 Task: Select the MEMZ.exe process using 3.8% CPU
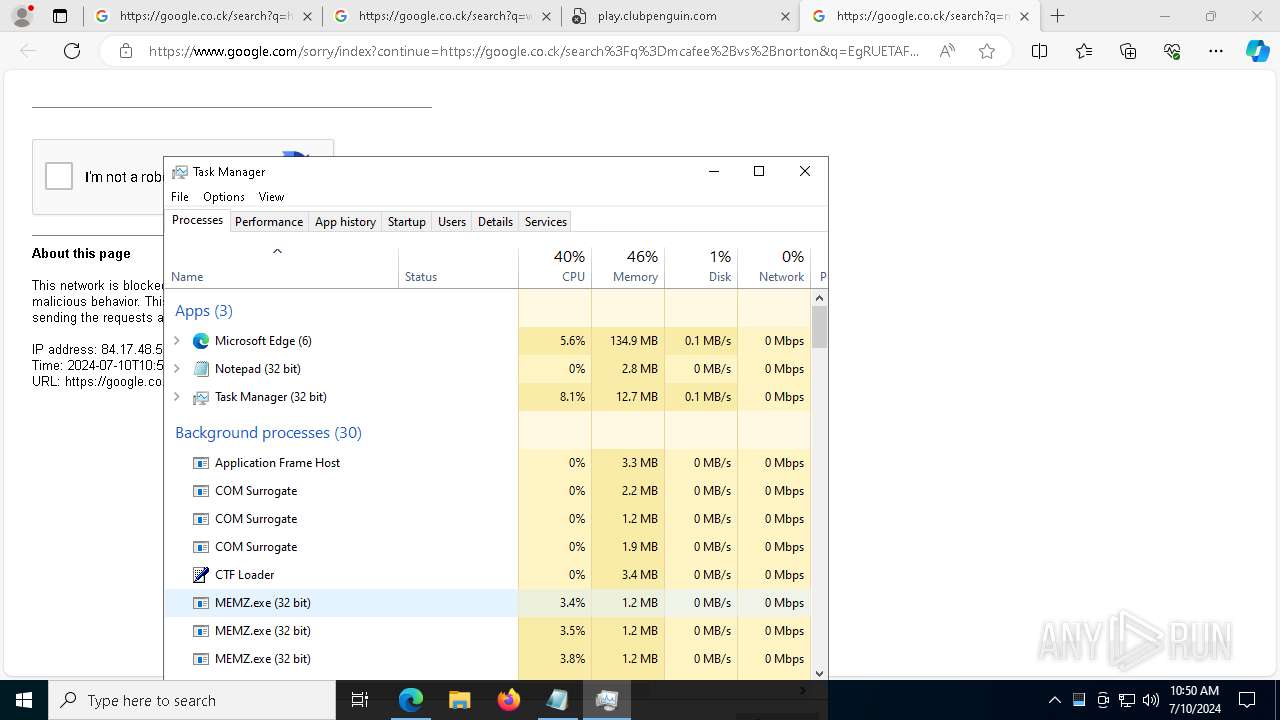point(488,659)
